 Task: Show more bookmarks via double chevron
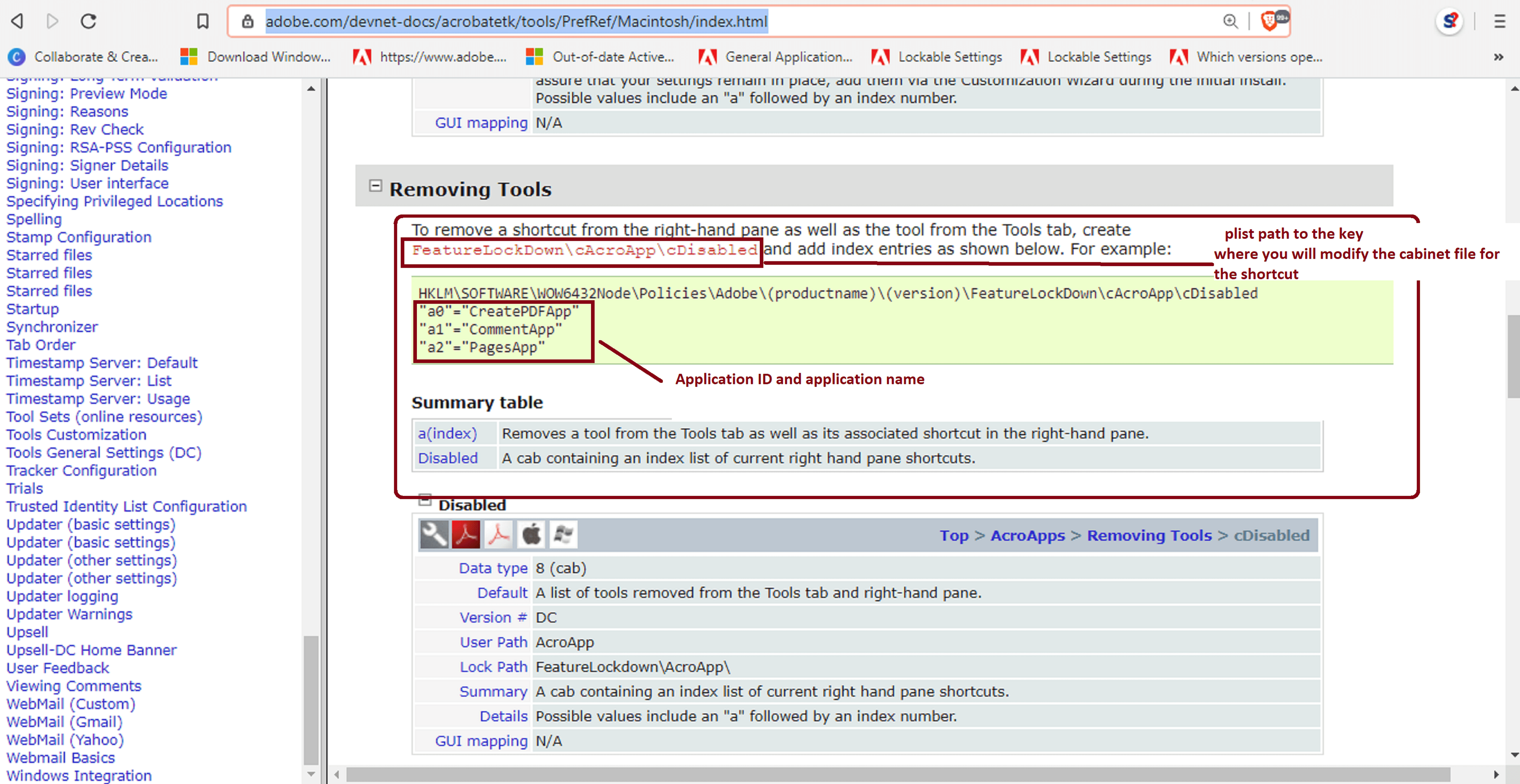point(1498,57)
